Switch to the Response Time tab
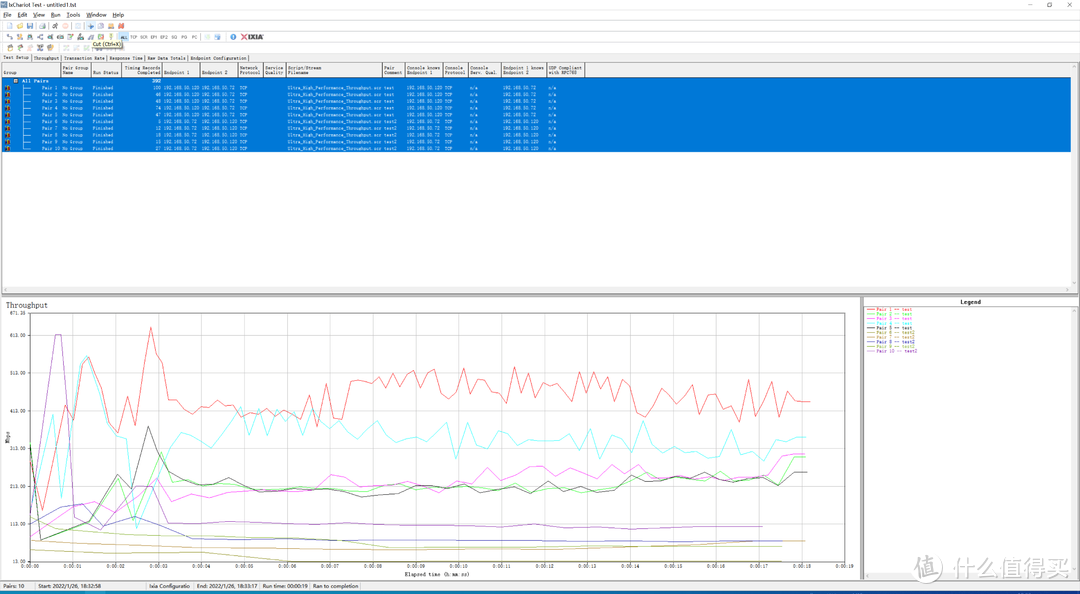1080x594 pixels. (x=124, y=58)
